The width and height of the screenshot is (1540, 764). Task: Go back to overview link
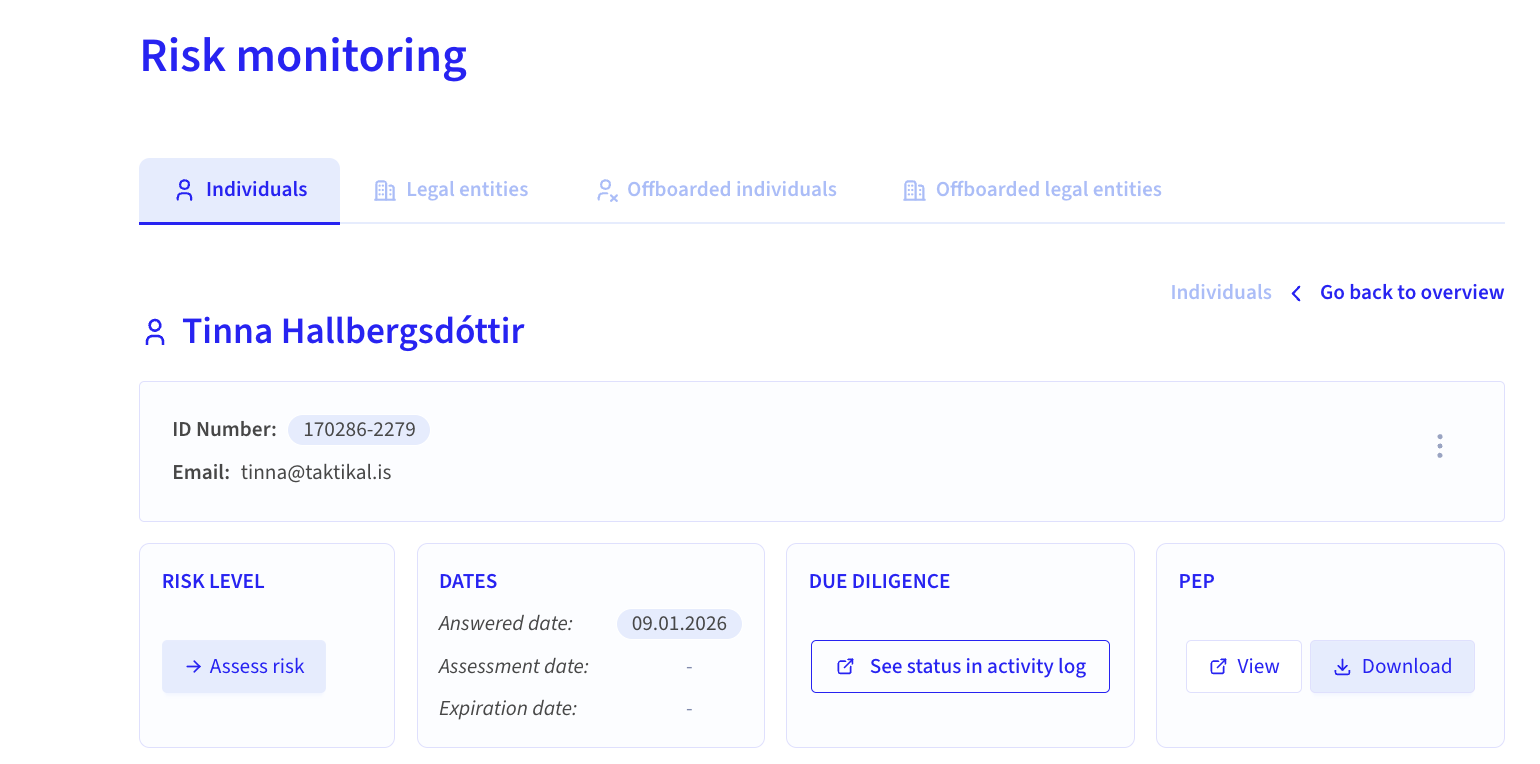(x=1412, y=292)
